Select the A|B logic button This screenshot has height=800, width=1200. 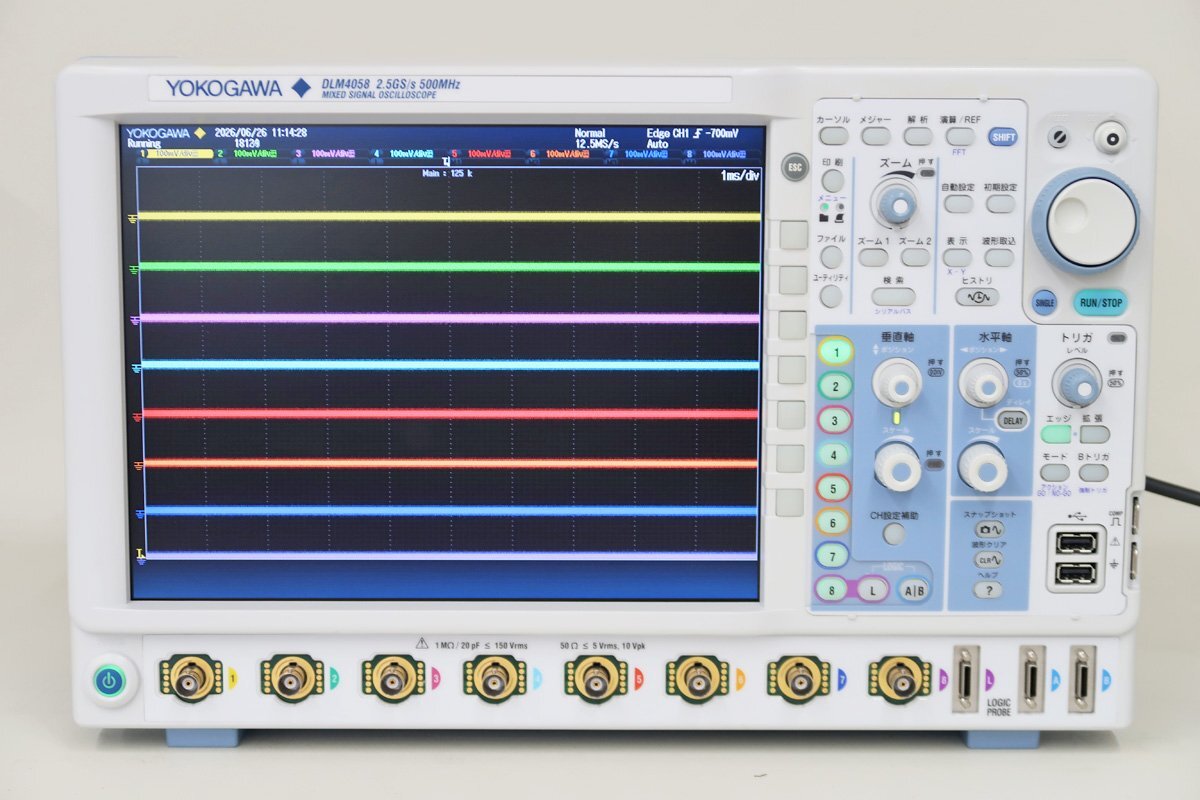tap(914, 590)
